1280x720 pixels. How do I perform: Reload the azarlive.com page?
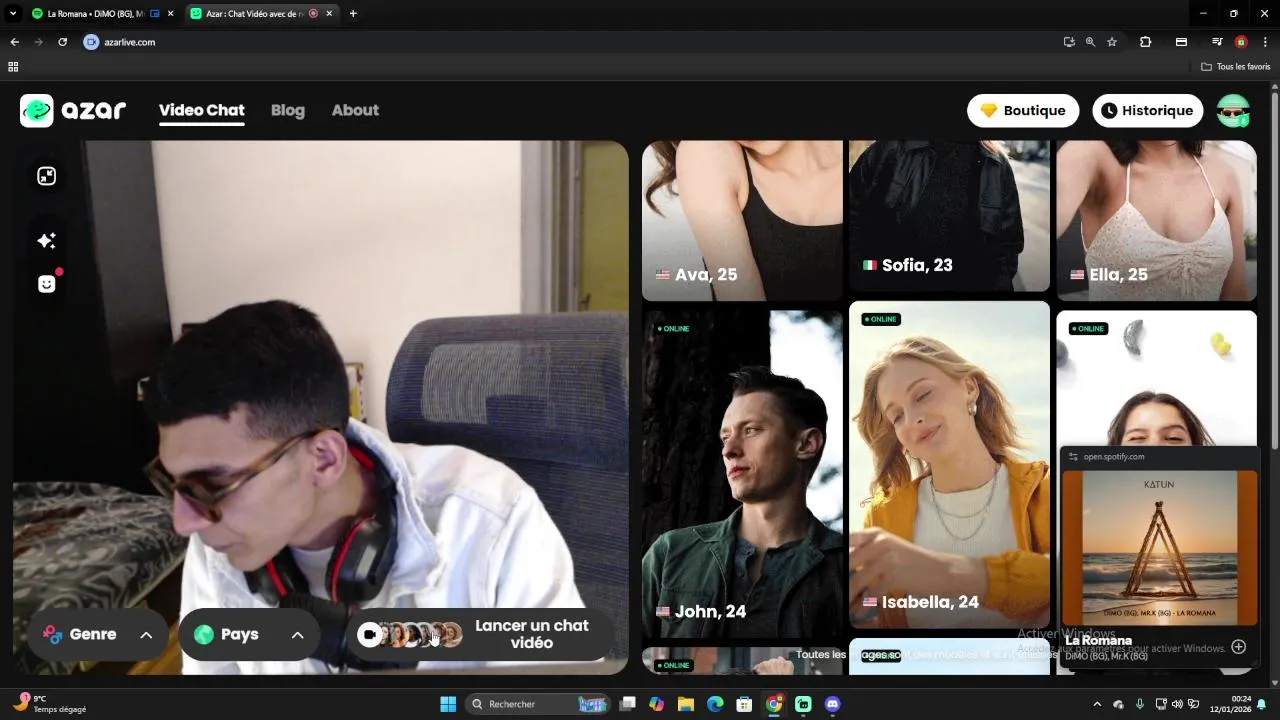(62, 42)
